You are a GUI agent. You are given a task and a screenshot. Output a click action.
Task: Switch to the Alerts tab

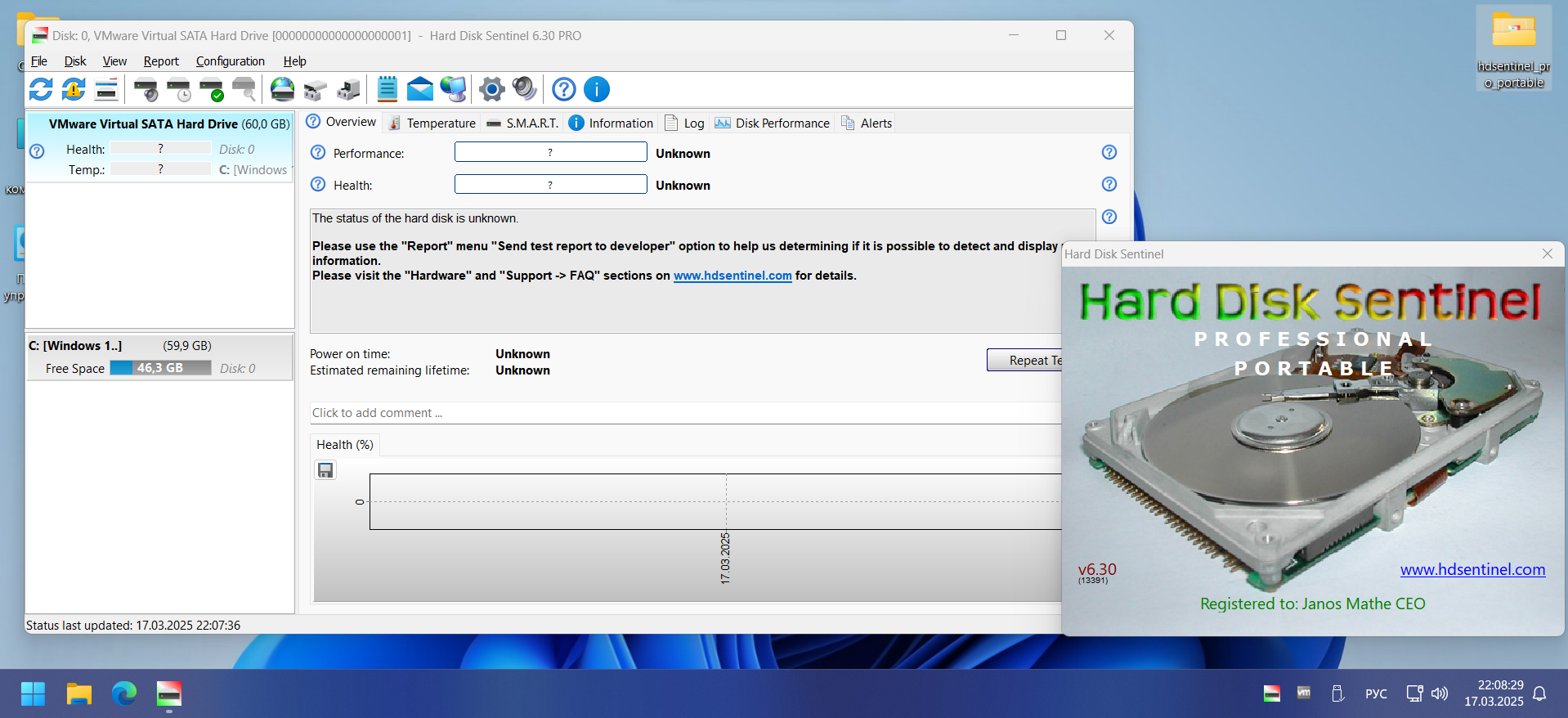tap(867, 123)
